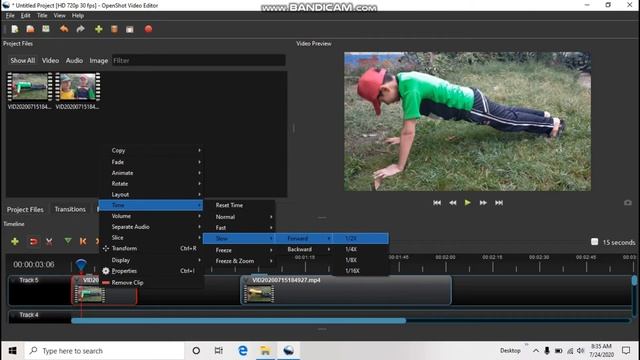Choose Transform in the clip context menu
The height and width of the screenshot is (360, 640).
pos(151,248)
